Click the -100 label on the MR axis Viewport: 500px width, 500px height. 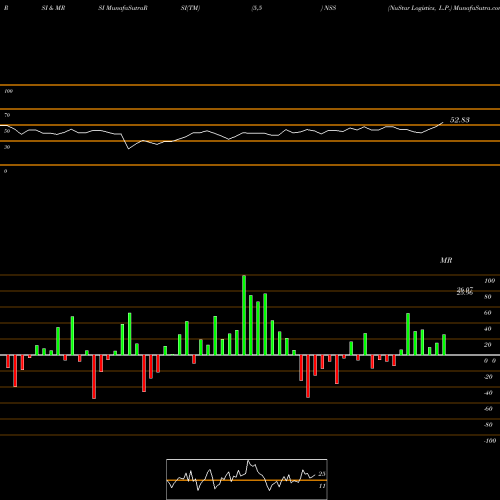pyautogui.click(x=490, y=441)
